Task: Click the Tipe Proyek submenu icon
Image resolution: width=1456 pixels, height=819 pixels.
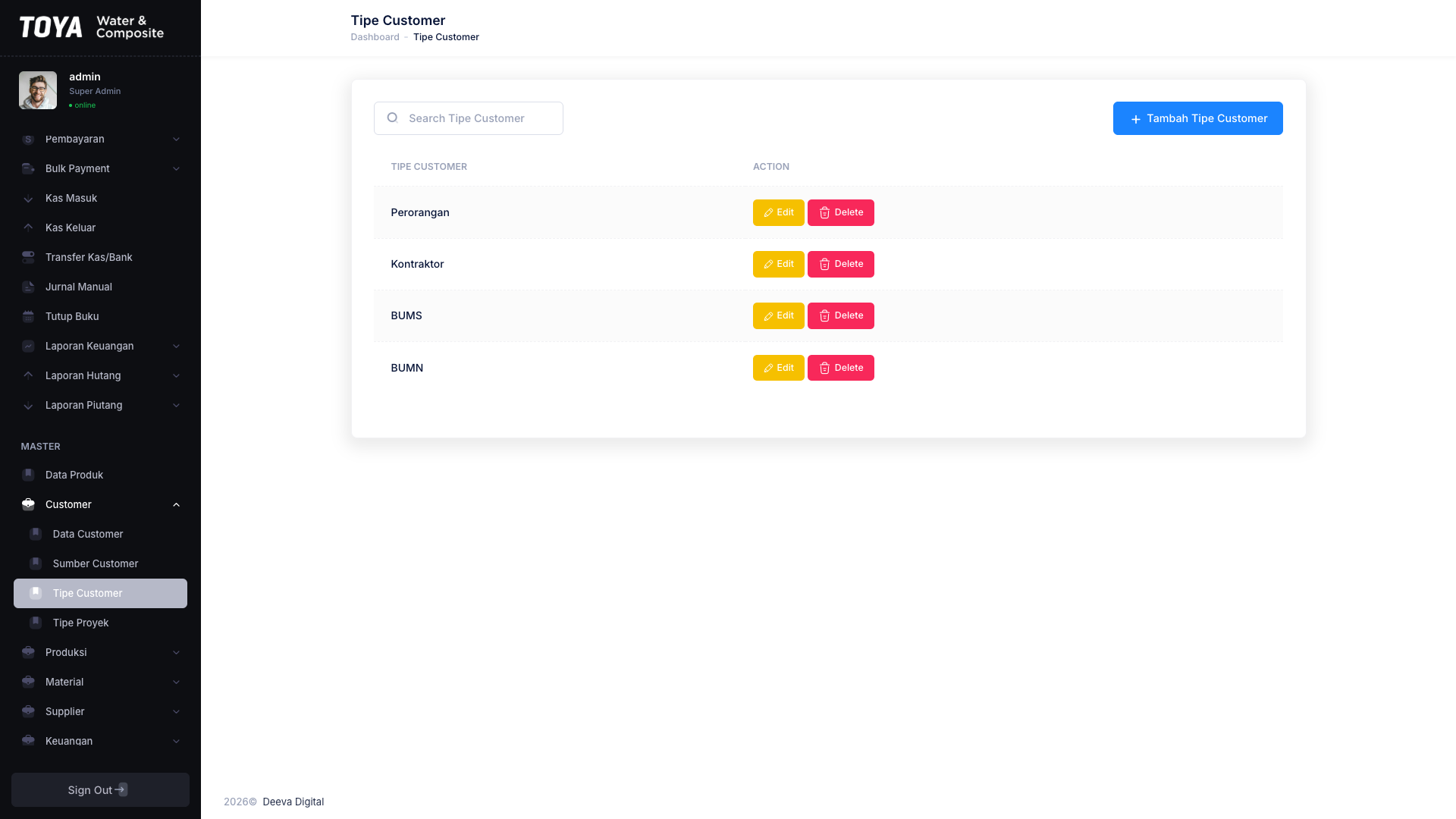Action: point(36,623)
